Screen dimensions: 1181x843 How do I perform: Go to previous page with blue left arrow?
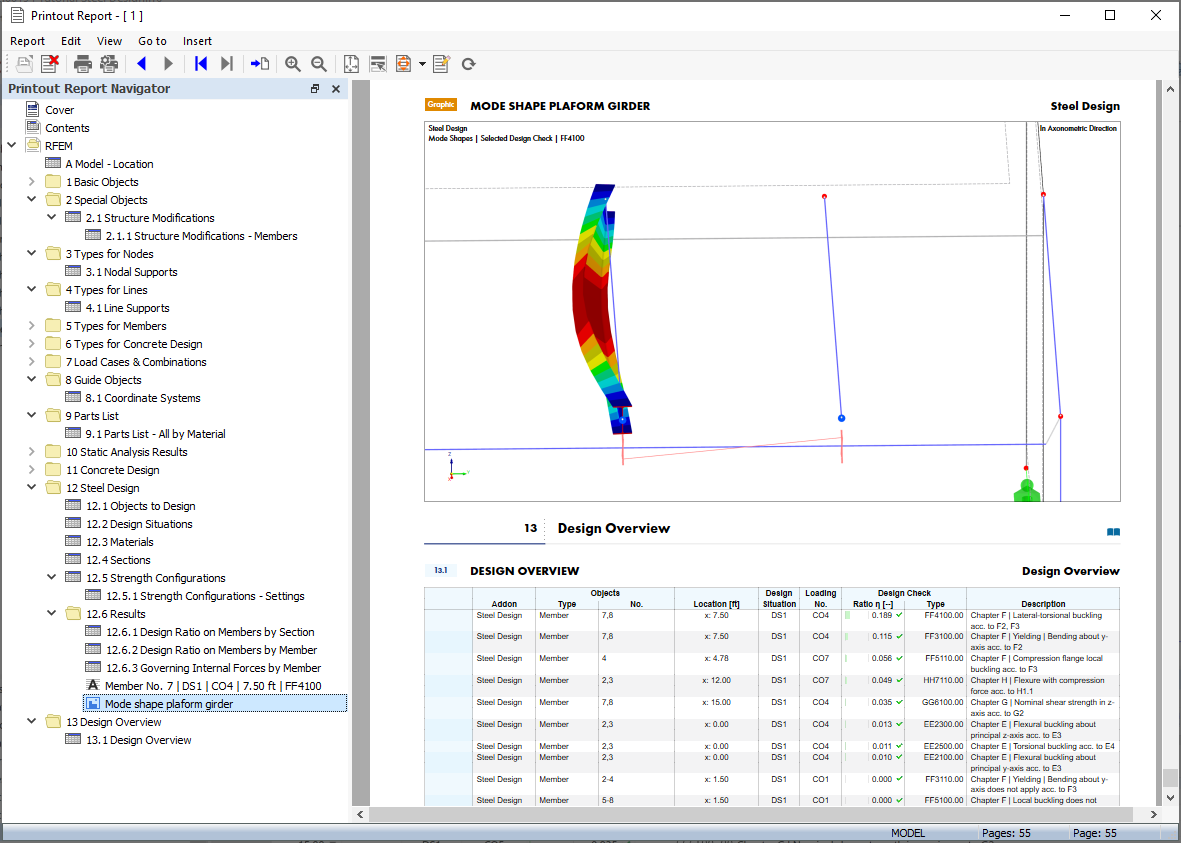[x=141, y=64]
